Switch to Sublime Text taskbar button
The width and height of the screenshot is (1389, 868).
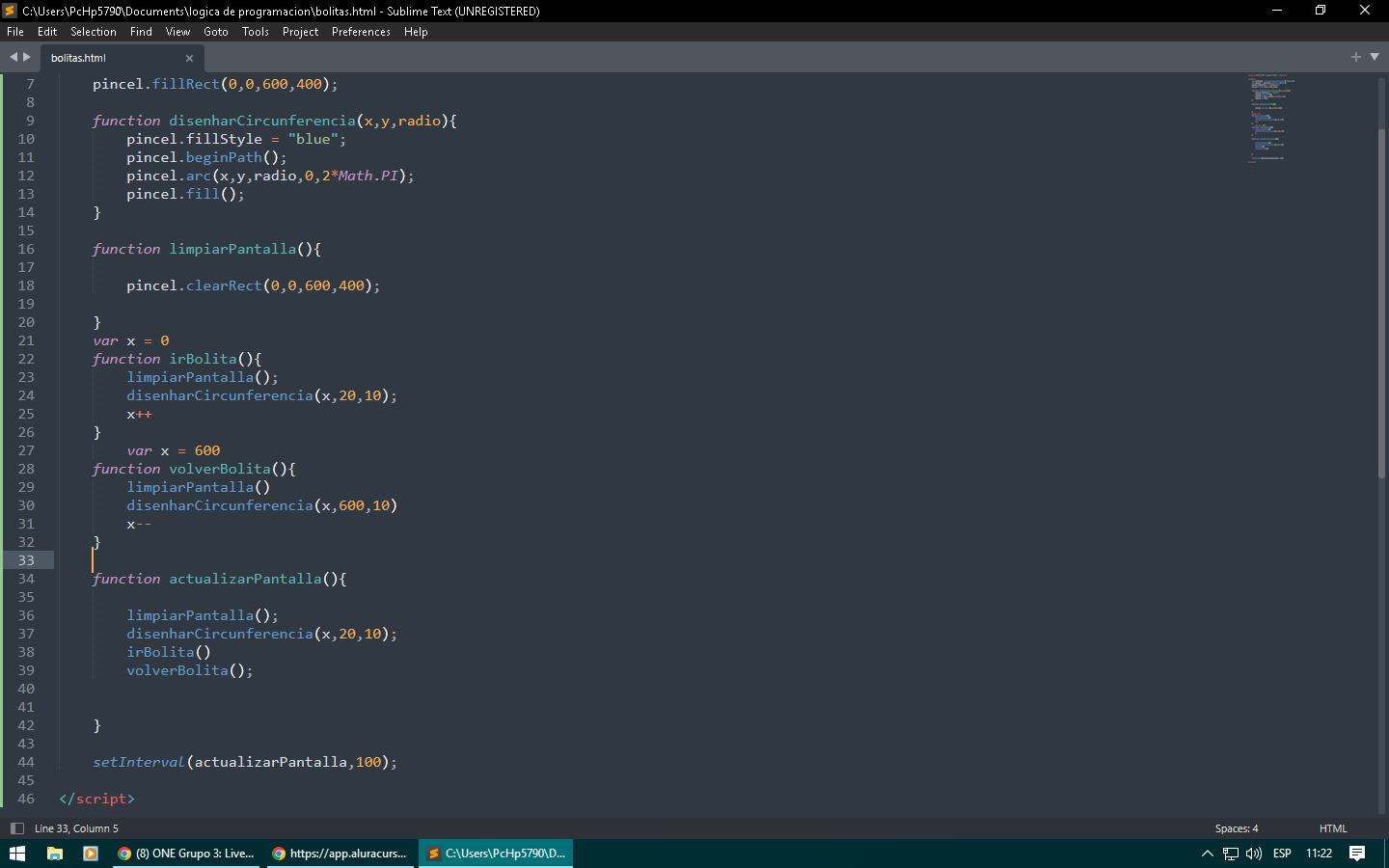(496, 854)
